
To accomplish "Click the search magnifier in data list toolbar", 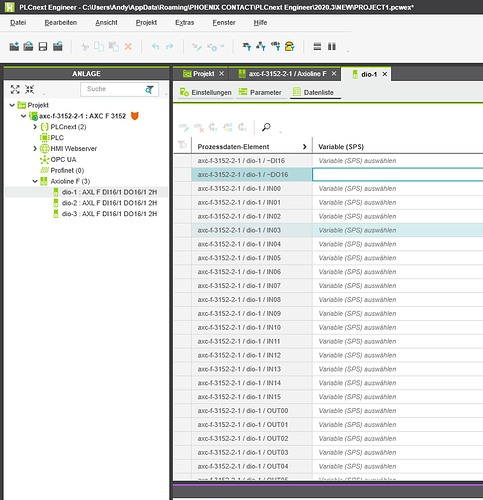I will (266, 127).
